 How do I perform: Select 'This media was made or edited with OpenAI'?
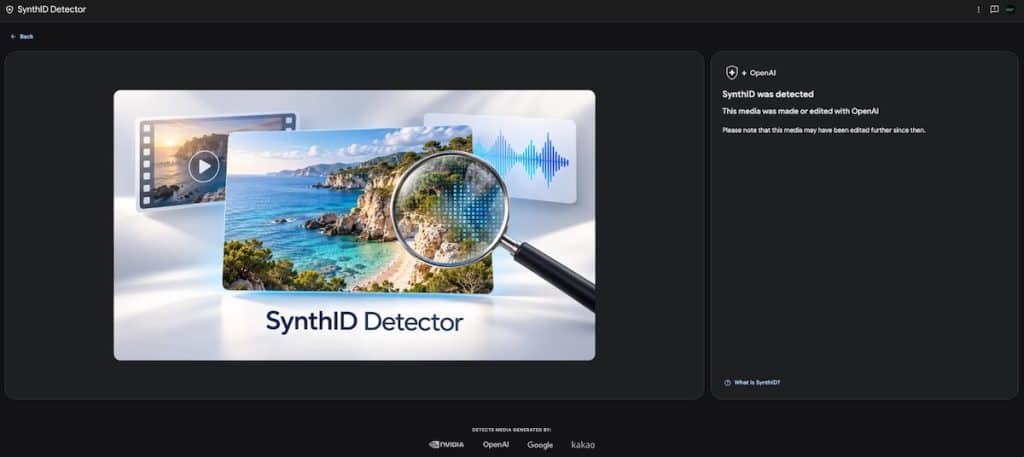coord(800,112)
